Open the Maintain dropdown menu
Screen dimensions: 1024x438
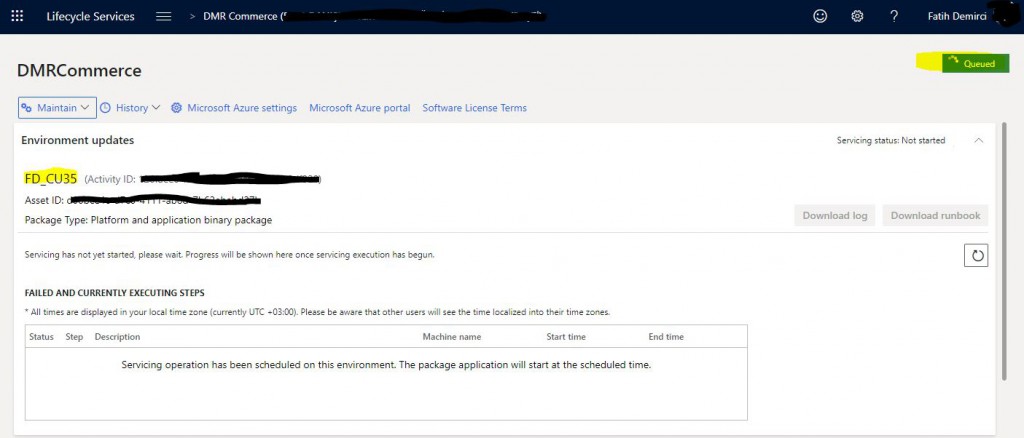[57, 108]
